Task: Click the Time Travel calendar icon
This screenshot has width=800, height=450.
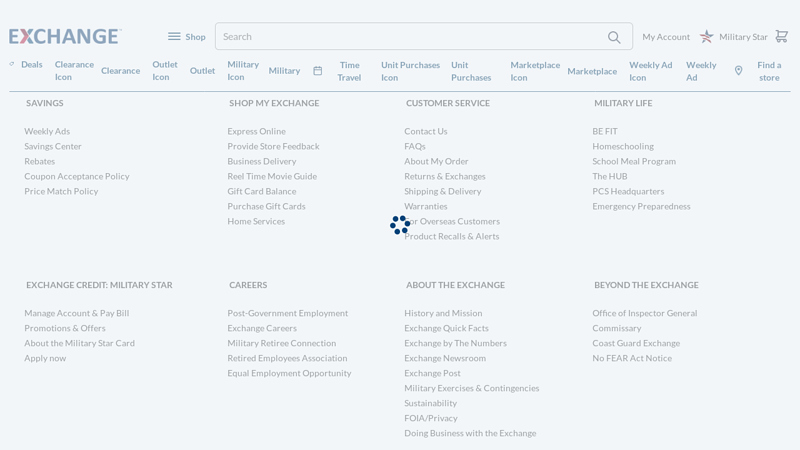Action: [318, 71]
